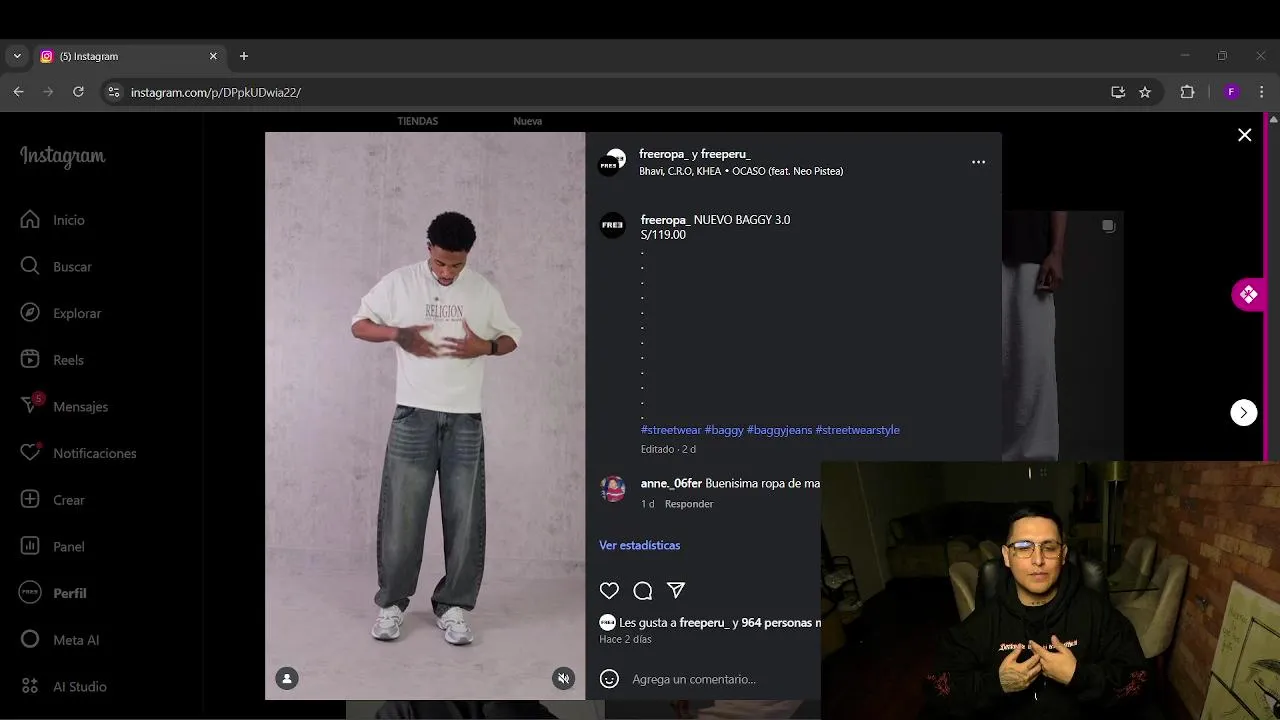The width and height of the screenshot is (1280, 720).
Task: Open Meta AI from sidebar
Action: click(59, 640)
